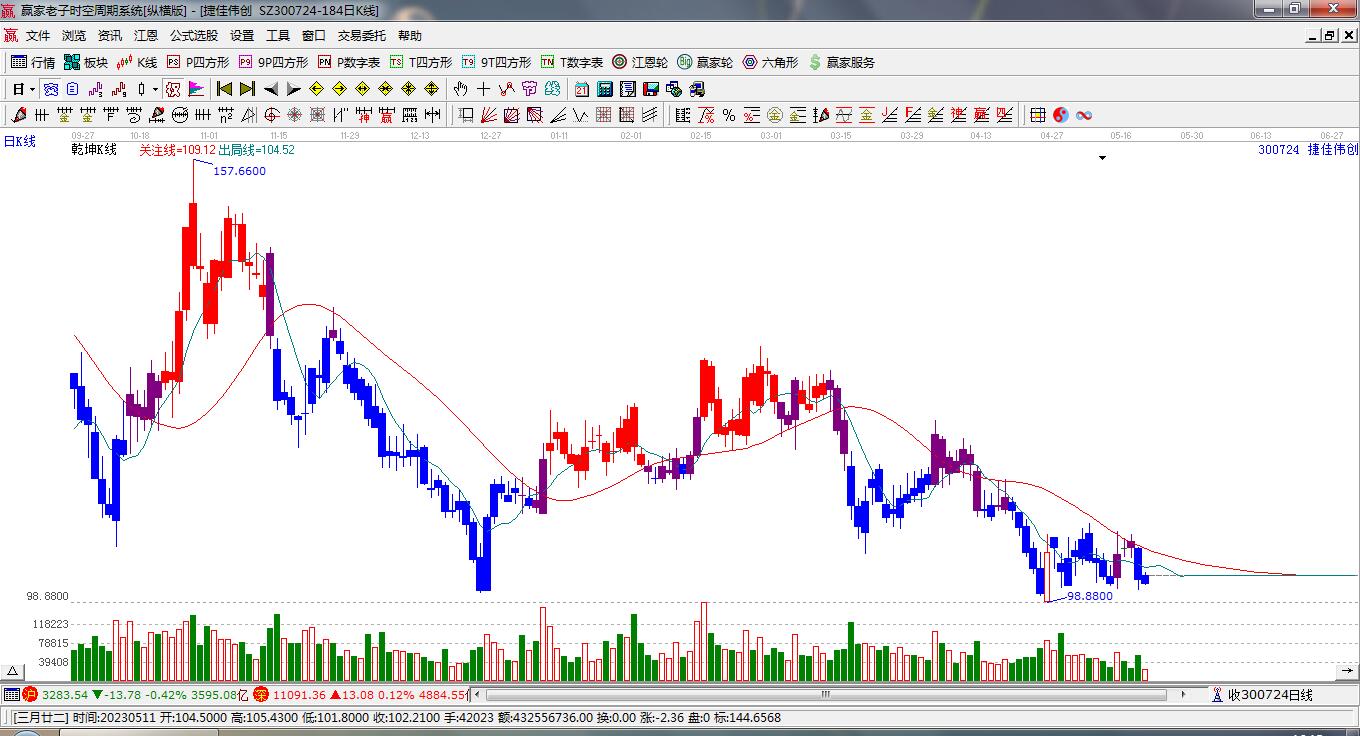Open the 资讯 menu
Image resolution: width=1360 pixels, height=736 pixels.
(110, 35)
